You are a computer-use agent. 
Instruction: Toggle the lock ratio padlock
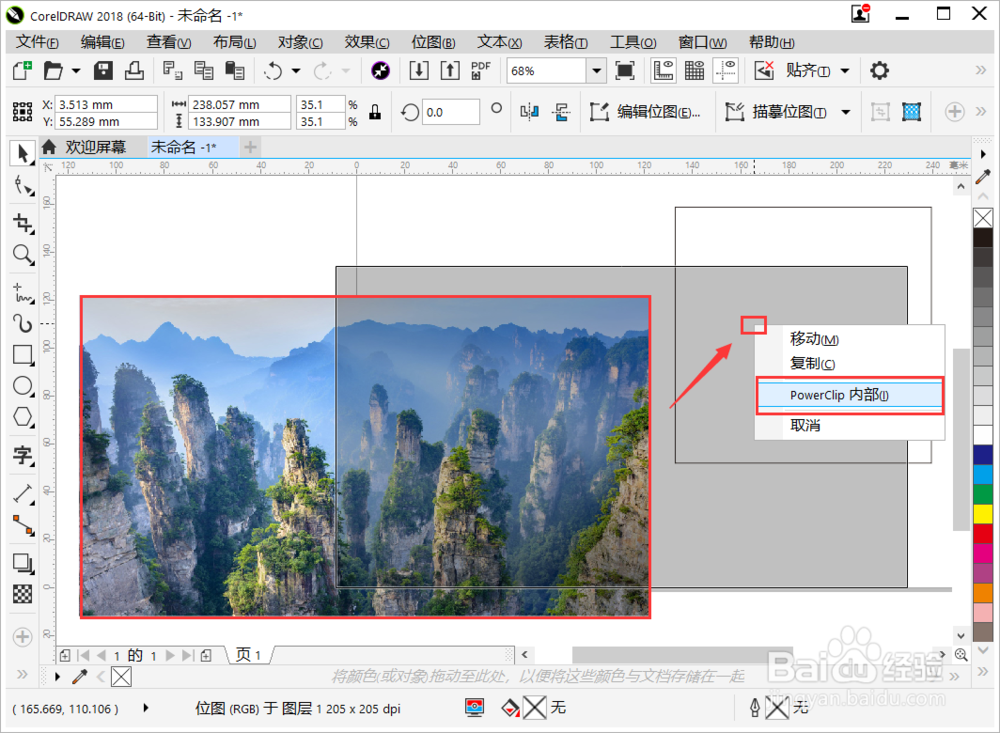[375, 112]
